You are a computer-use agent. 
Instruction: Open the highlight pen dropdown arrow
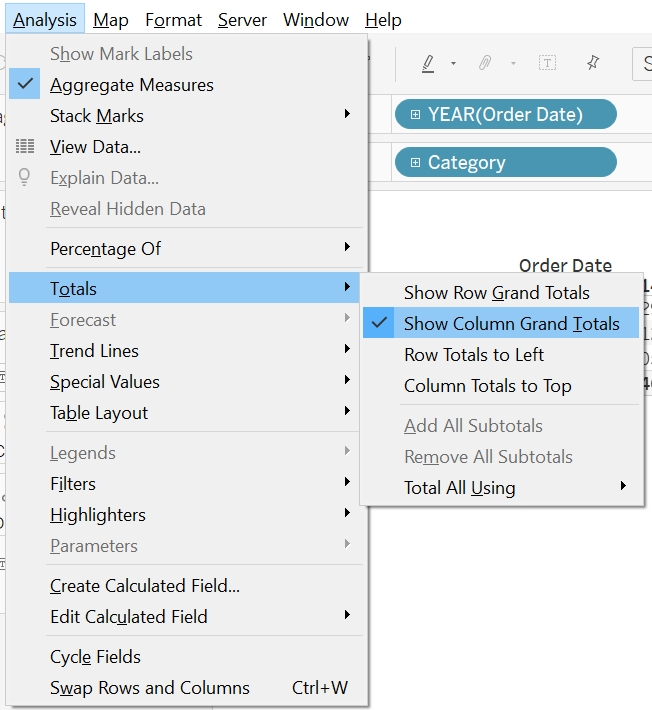453,64
